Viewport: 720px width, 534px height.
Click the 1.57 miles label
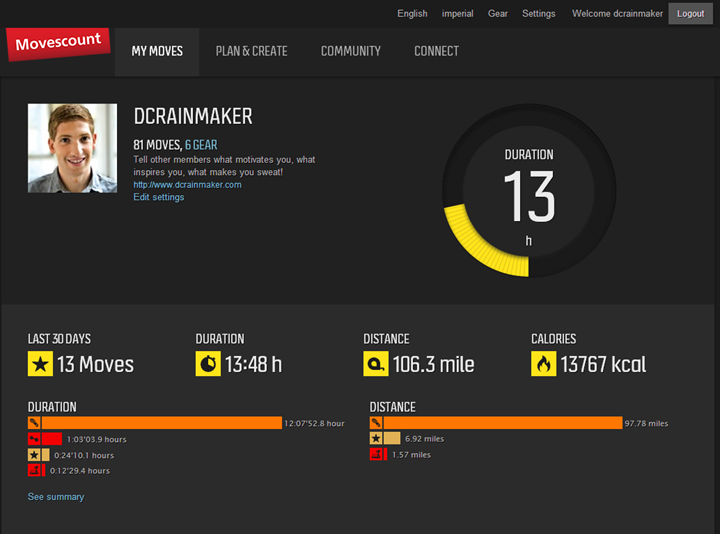coord(411,455)
